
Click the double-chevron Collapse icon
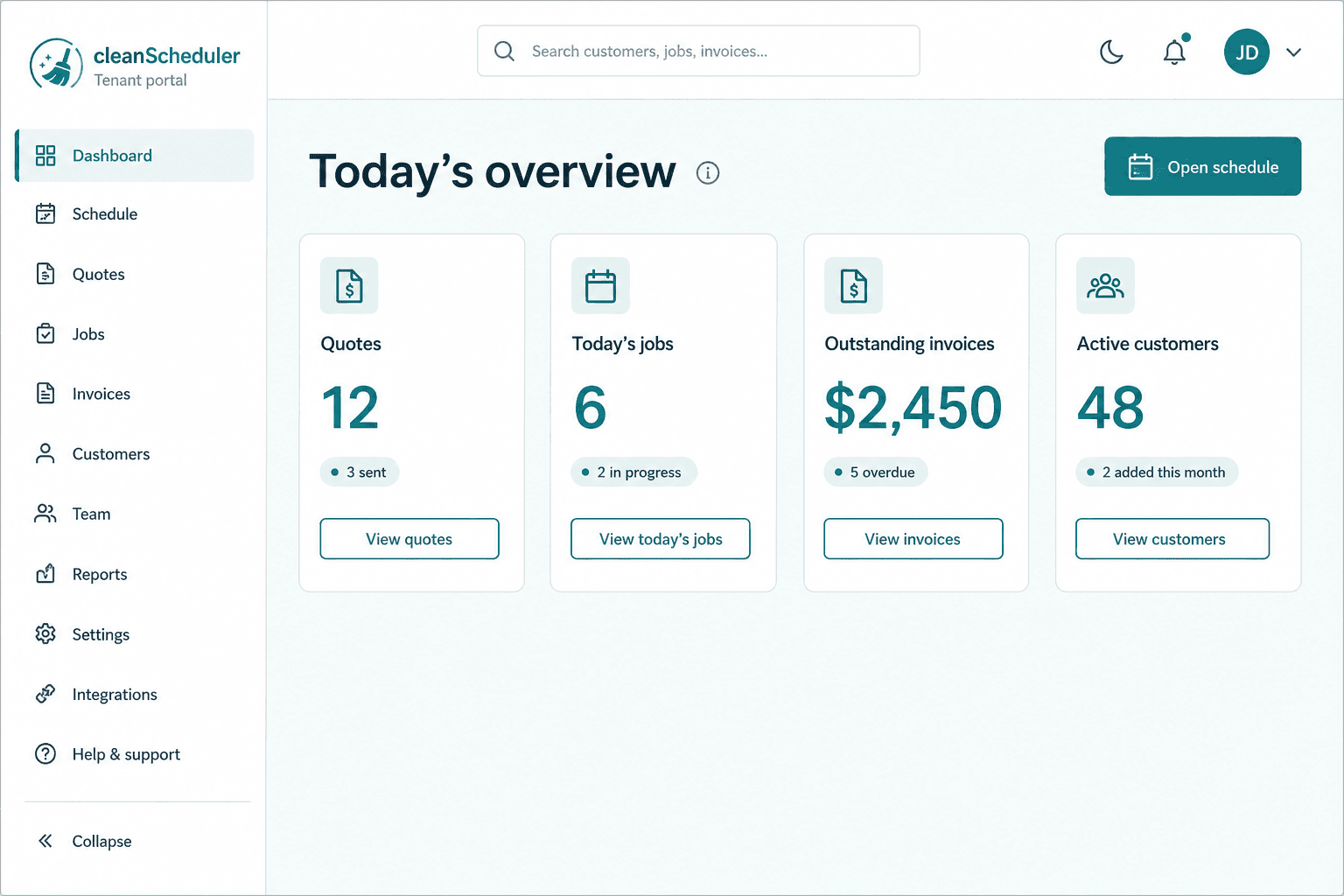pyautogui.click(x=45, y=841)
